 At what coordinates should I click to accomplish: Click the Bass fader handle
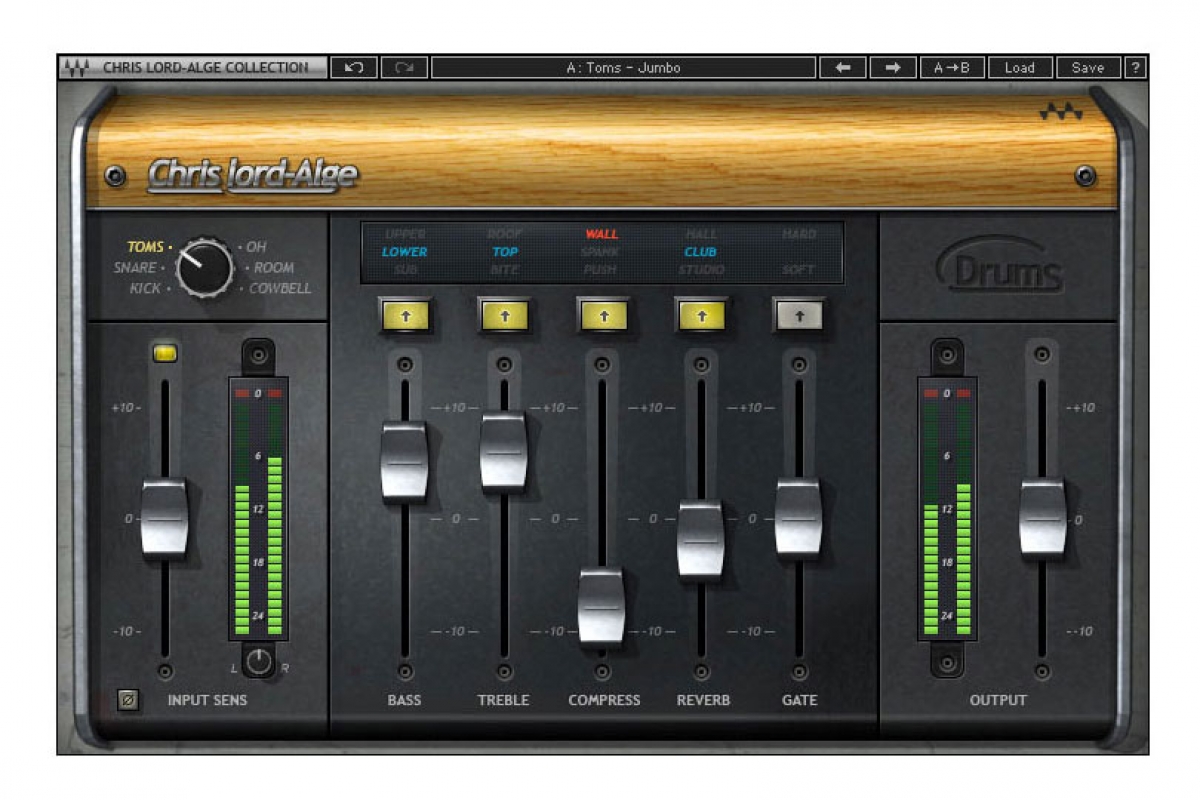405,462
